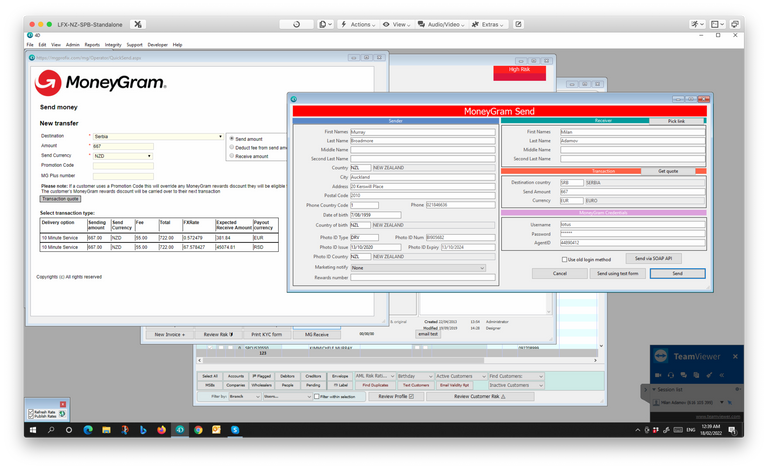Click the 4D application taskbar icon
The height and width of the screenshot is (469, 768).
[x=180, y=430]
